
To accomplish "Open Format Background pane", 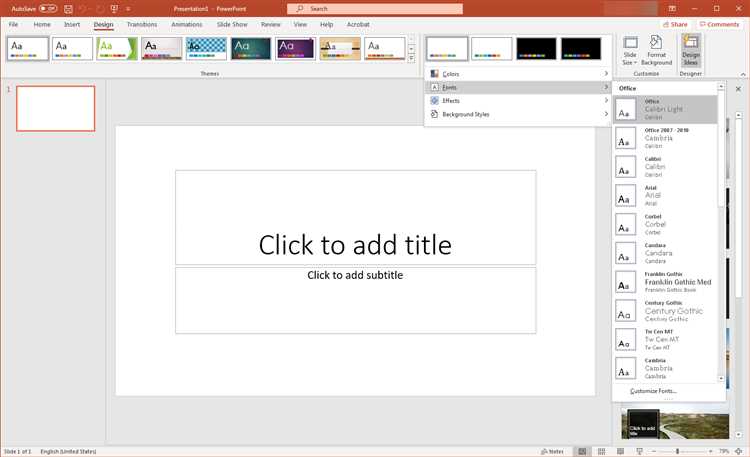I will (x=656, y=51).
